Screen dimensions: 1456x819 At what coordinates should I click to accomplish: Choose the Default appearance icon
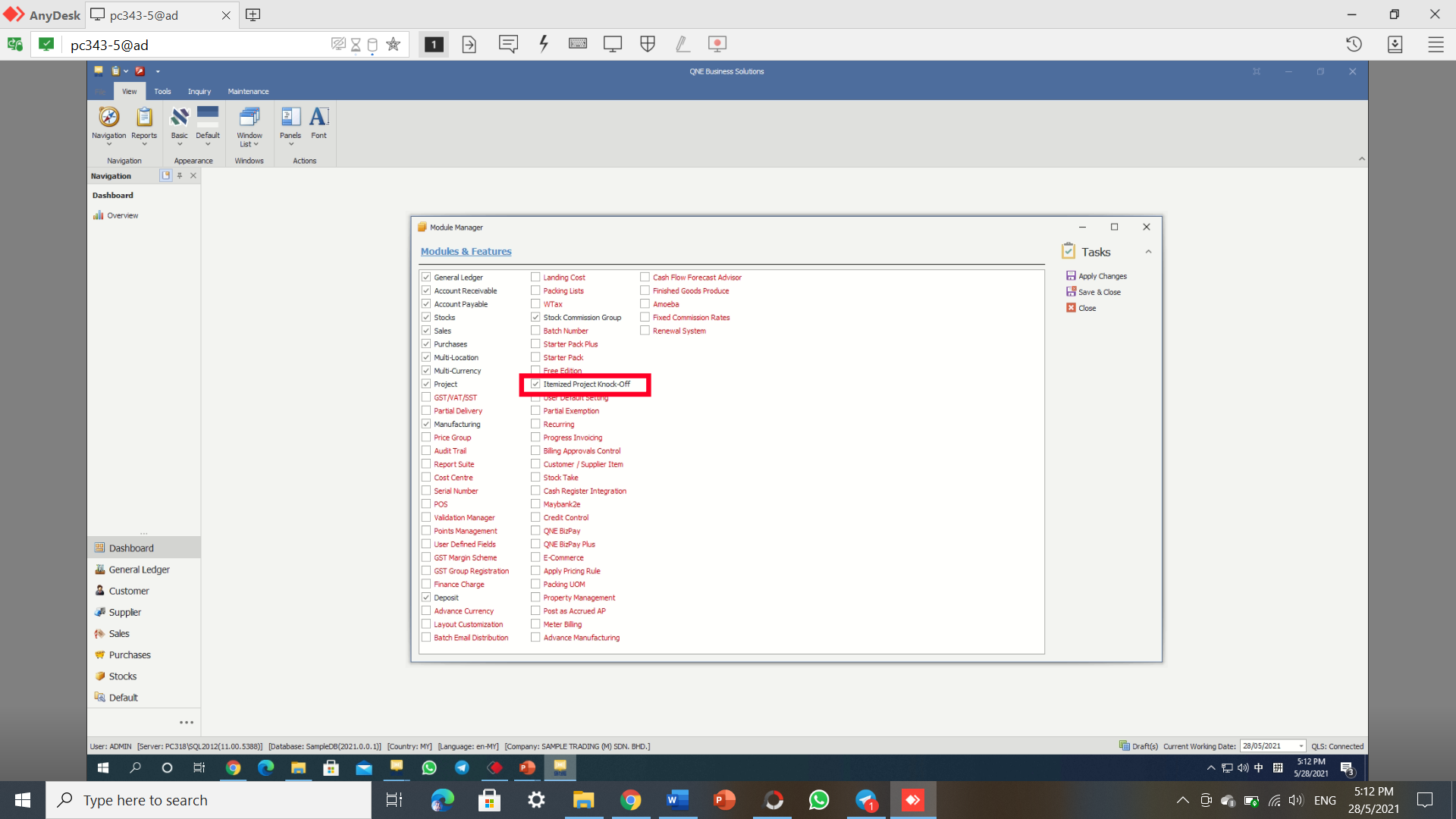tap(208, 117)
